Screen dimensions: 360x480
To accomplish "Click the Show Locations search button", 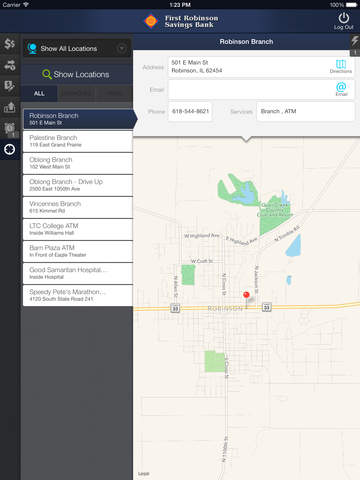I will point(77,74).
